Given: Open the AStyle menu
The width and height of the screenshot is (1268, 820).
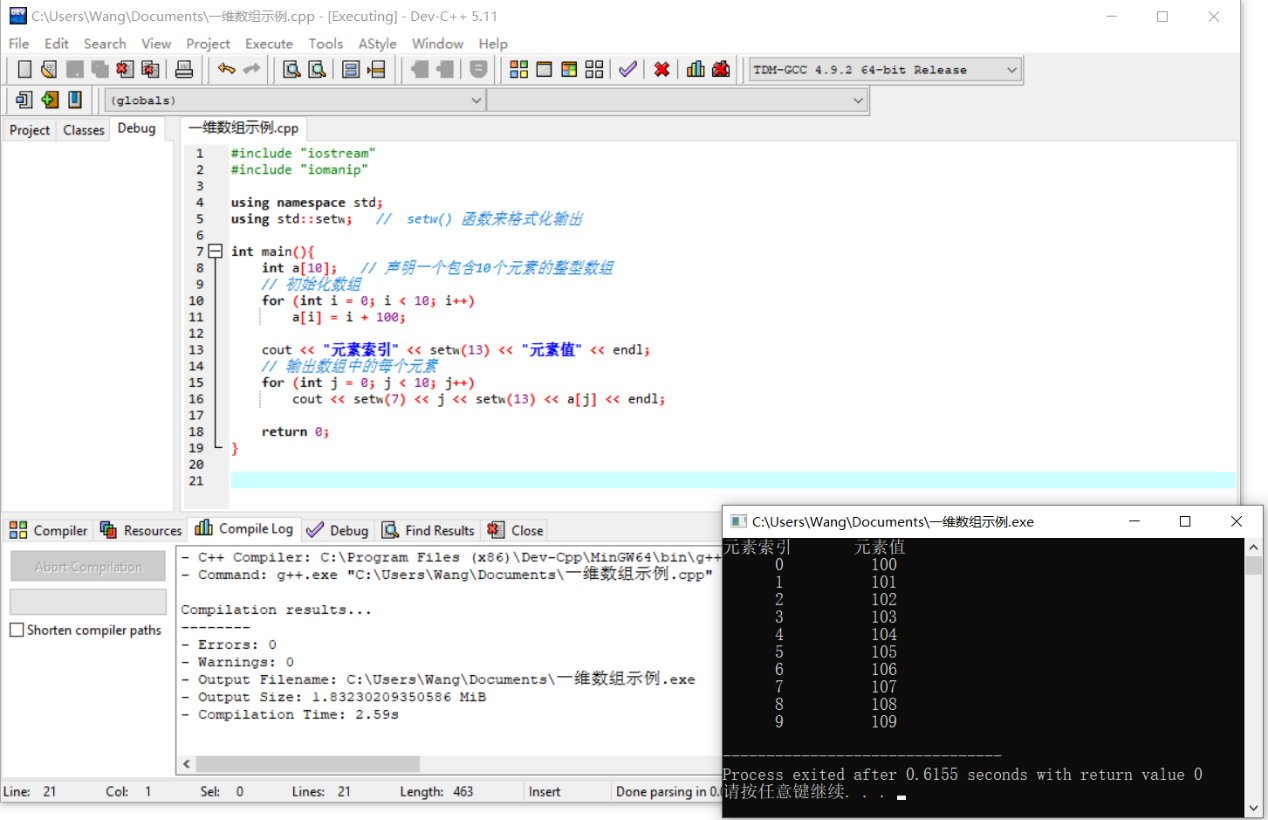Looking at the screenshot, I should click(378, 44).
